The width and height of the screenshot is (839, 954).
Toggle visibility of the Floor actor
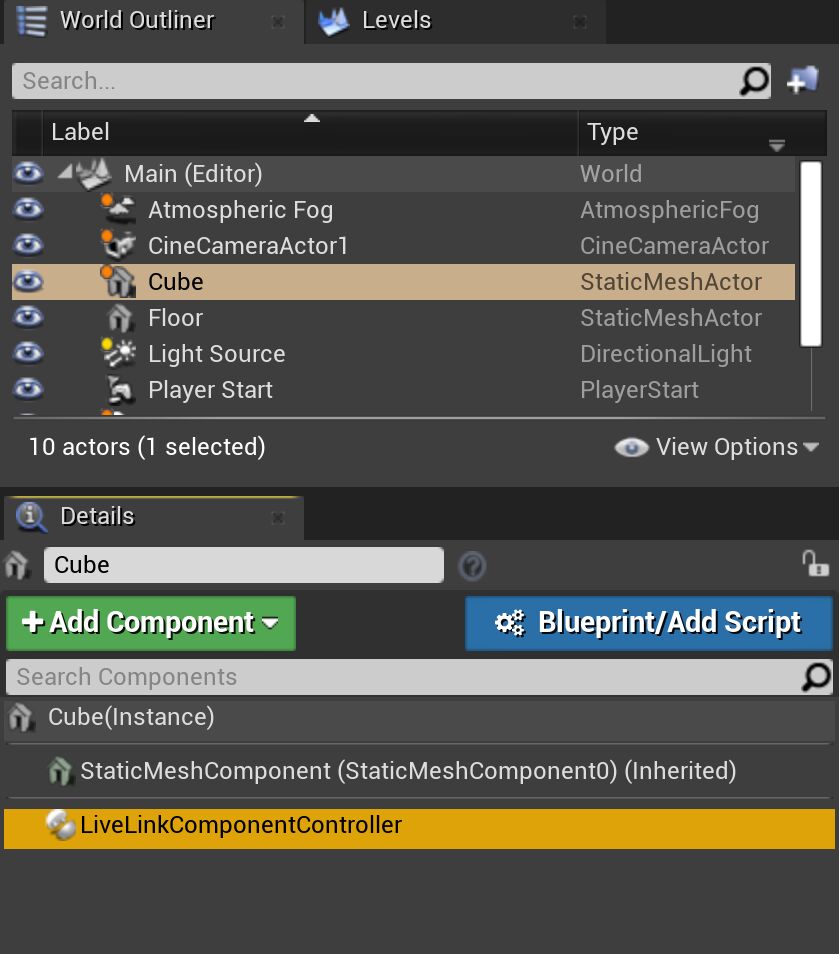(x=27, y=318)
